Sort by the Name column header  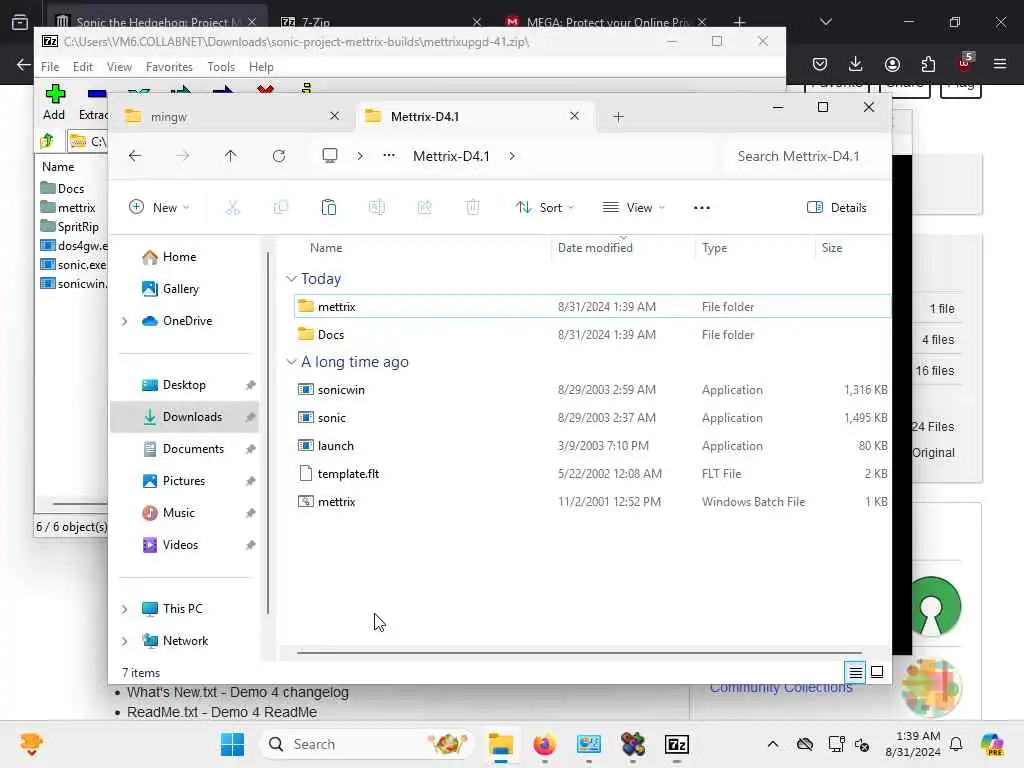pos(326,248)
